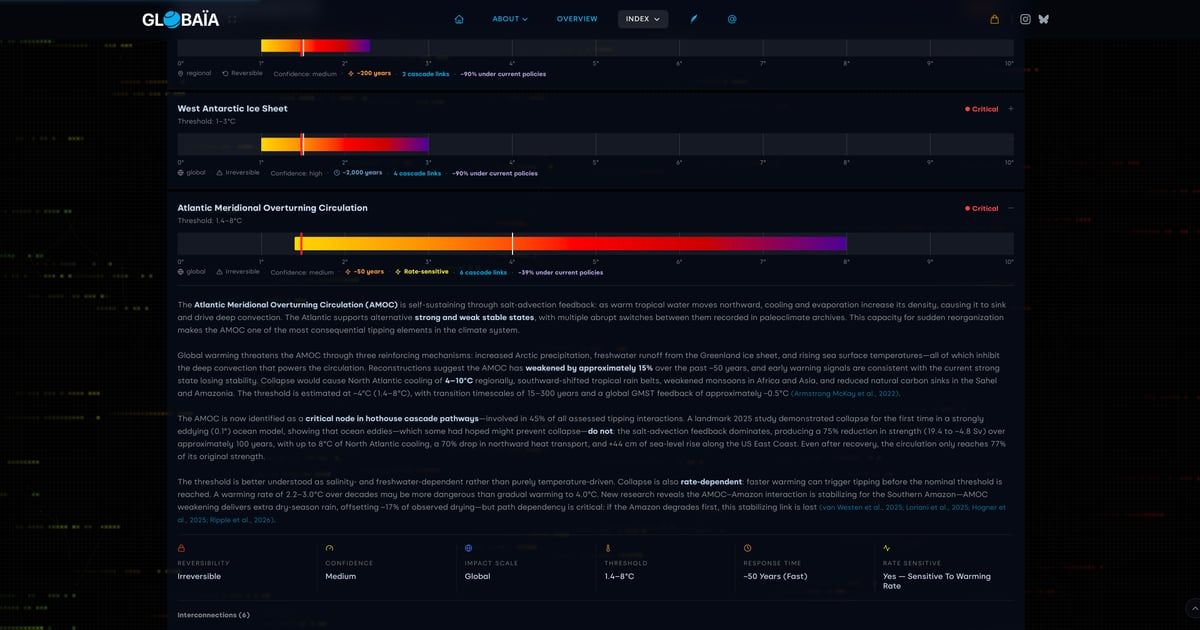The width and height of the screenshot is (1200, 630).
Task: Expand the West Antarctic Ice Sheet entry
Action: pyautogui.click(x=1011, y=109)
